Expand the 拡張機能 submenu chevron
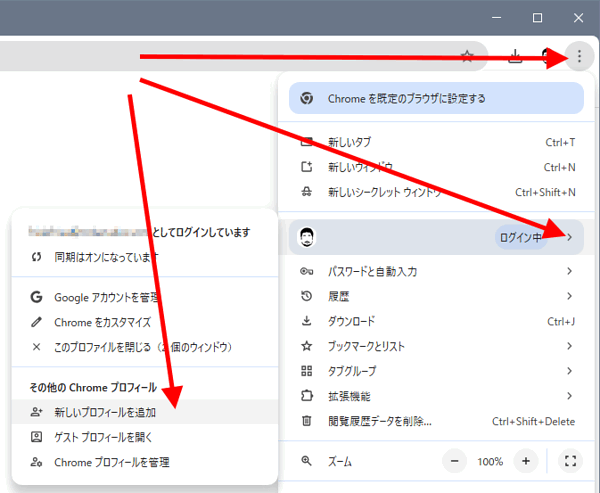Screen dimensions: 600x493 [569, 396]
